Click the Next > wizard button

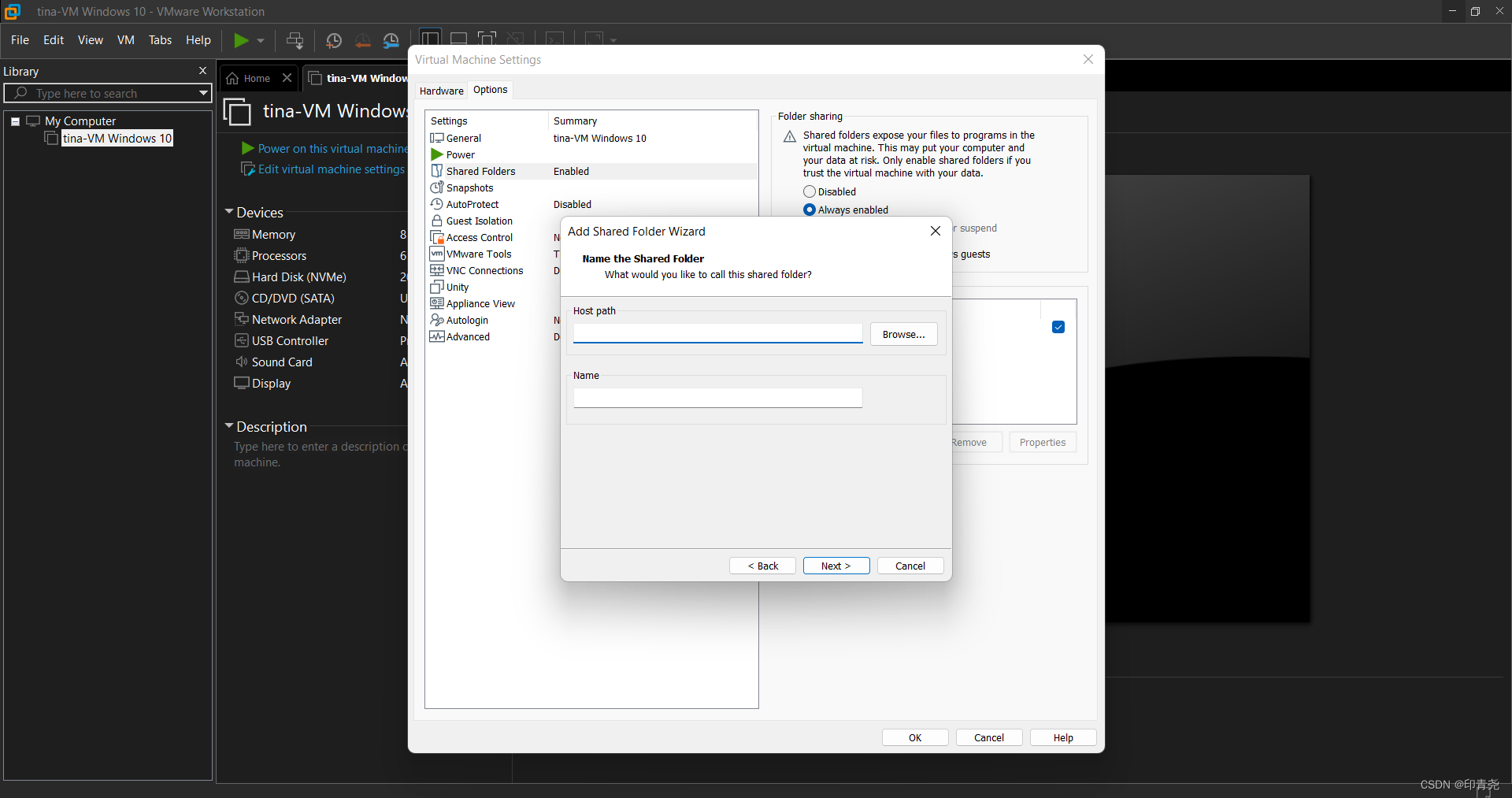click(x=836, y=566)
